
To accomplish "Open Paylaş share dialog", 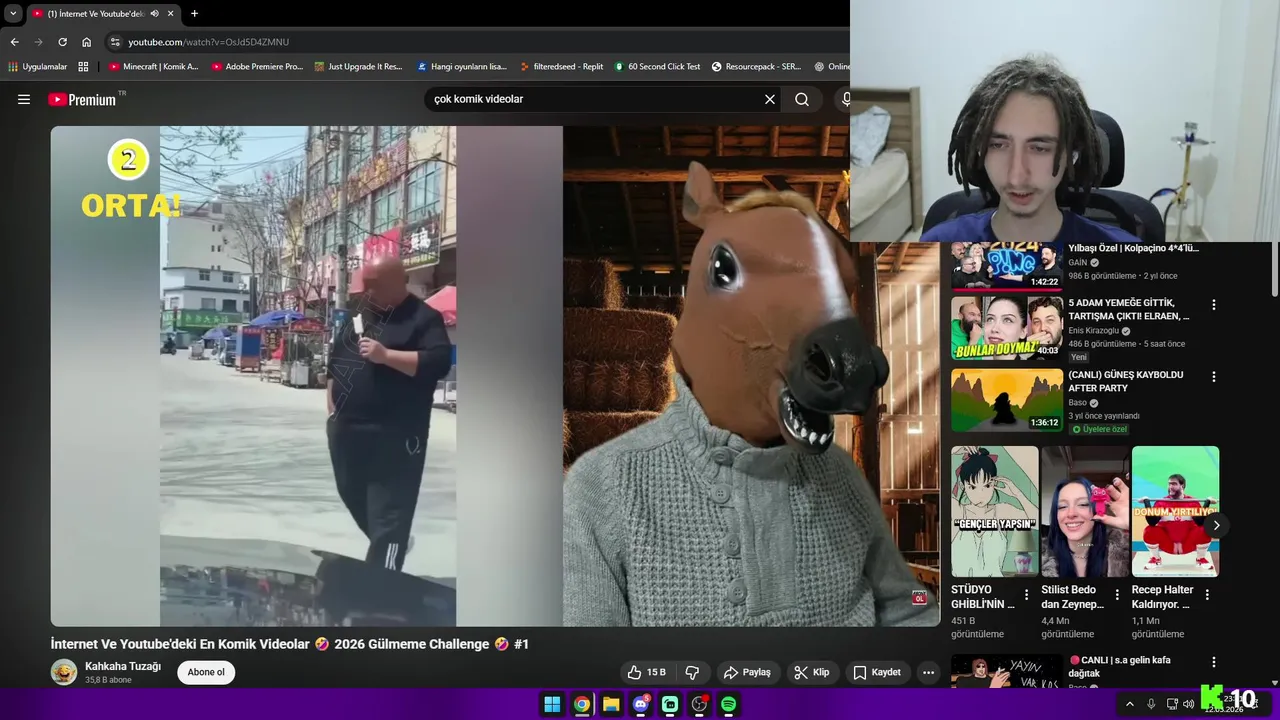I will coord(747,672).
